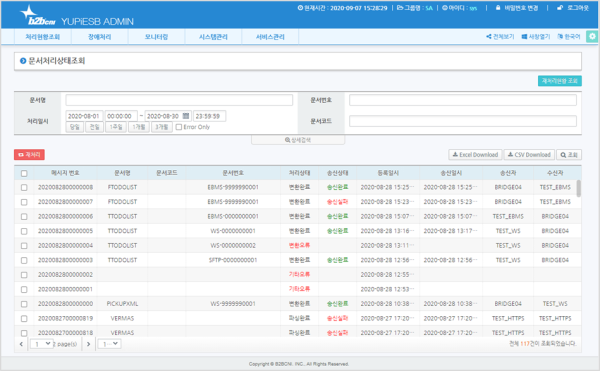Click the 문서번호 input field
The height and width of the screenshot is (371, 600).
click(463, 100)
